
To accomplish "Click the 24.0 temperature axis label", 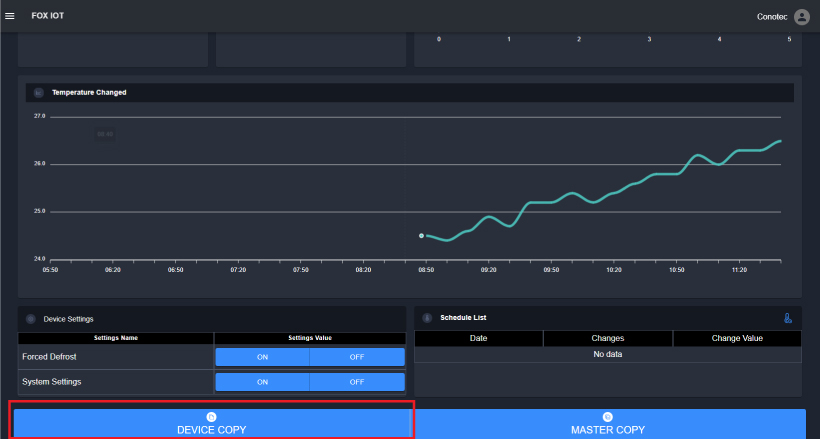I will click(x=40, y=259).
